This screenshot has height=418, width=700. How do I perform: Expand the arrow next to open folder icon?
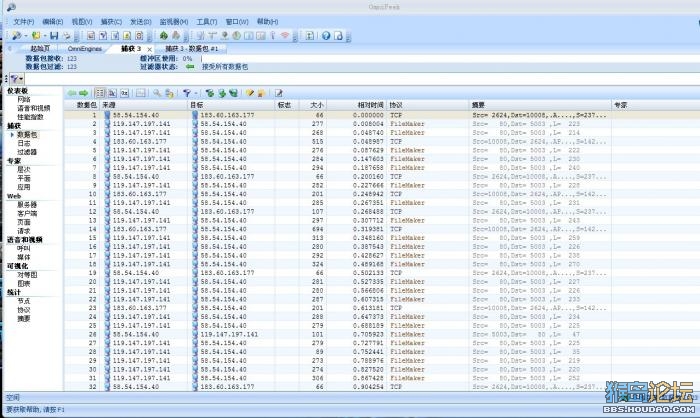point(45,36)
